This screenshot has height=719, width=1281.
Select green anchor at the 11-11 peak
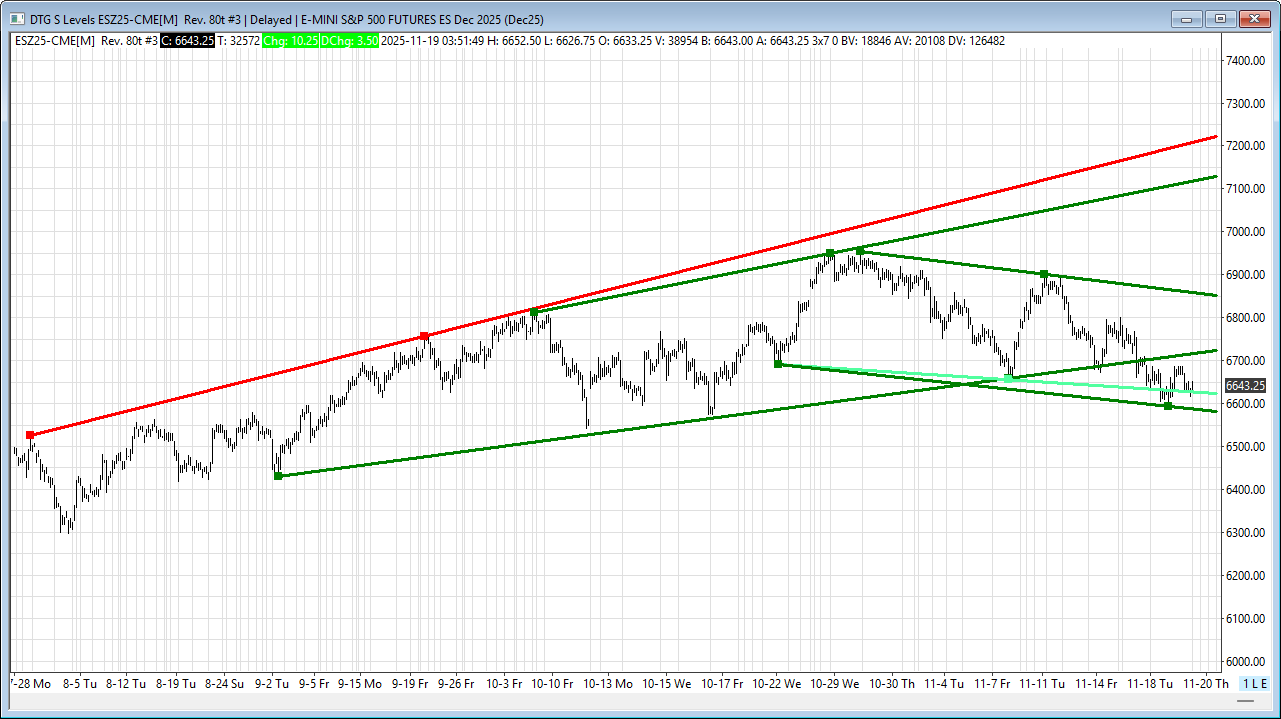(1044, 274)
